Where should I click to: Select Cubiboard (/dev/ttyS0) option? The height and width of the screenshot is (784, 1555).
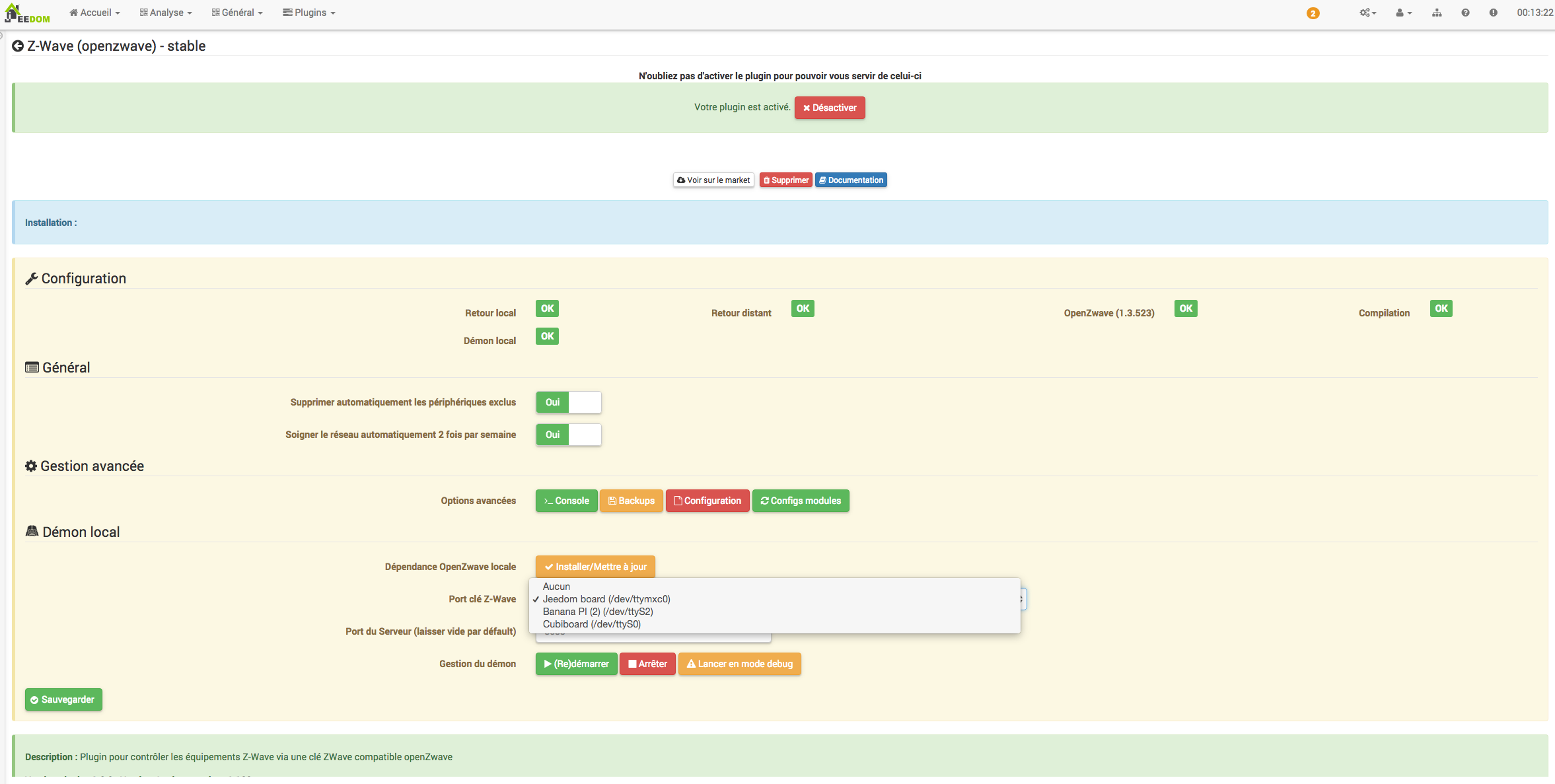tap(775, 624)
